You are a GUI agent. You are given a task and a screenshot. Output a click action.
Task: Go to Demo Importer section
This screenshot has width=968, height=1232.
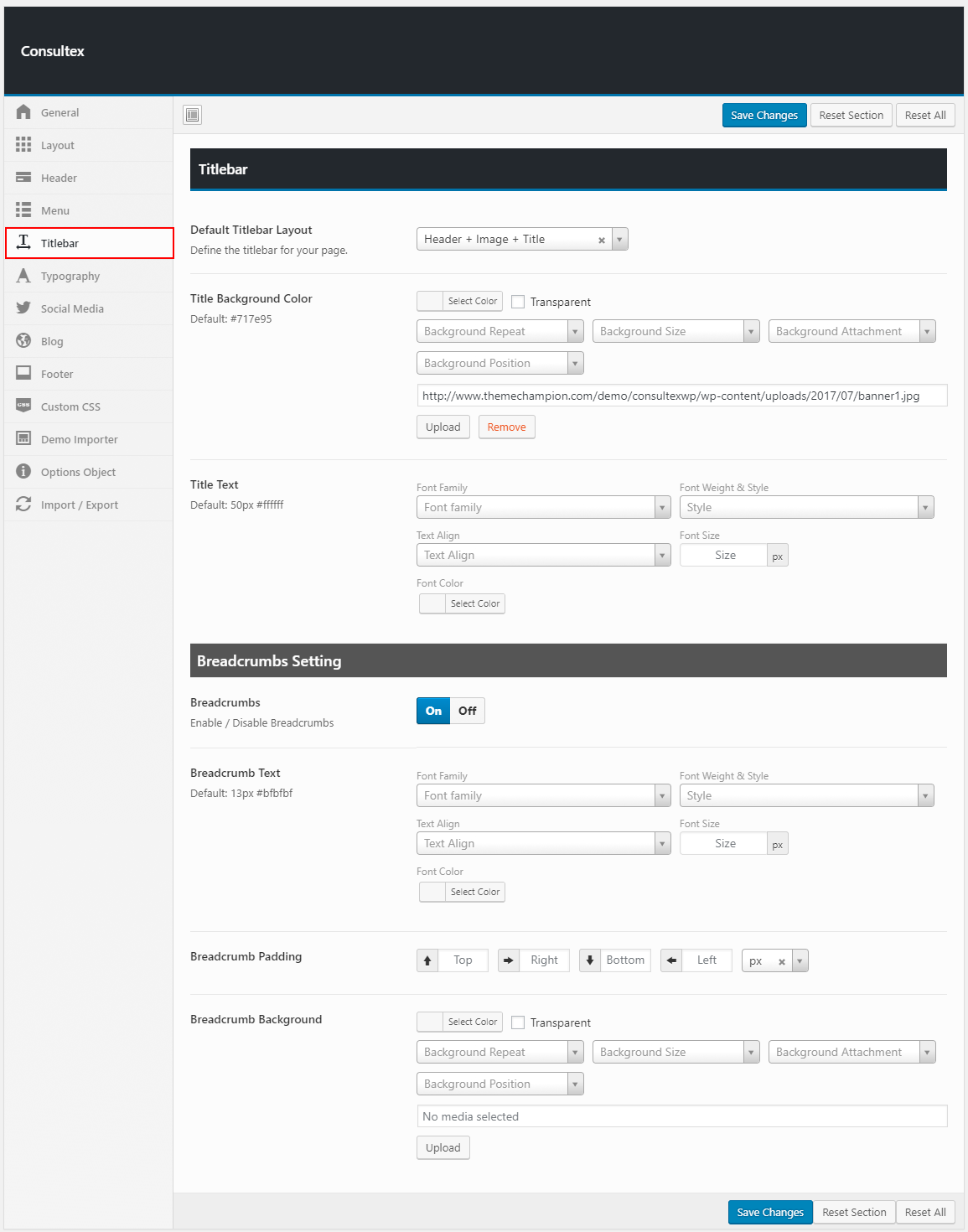(79, 439)
